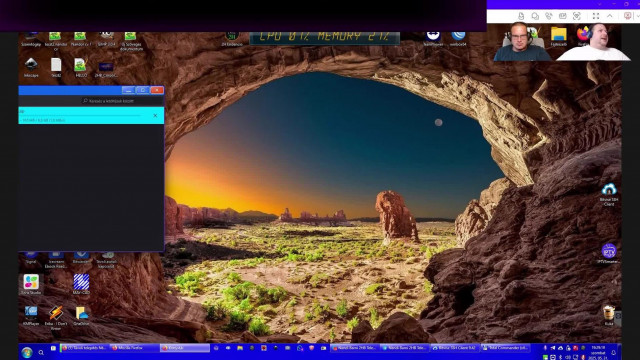Image resolution: width=640 pixels, height=360 pixels.
Task: Click the cloud tray icon
Action: pos(560,348)
